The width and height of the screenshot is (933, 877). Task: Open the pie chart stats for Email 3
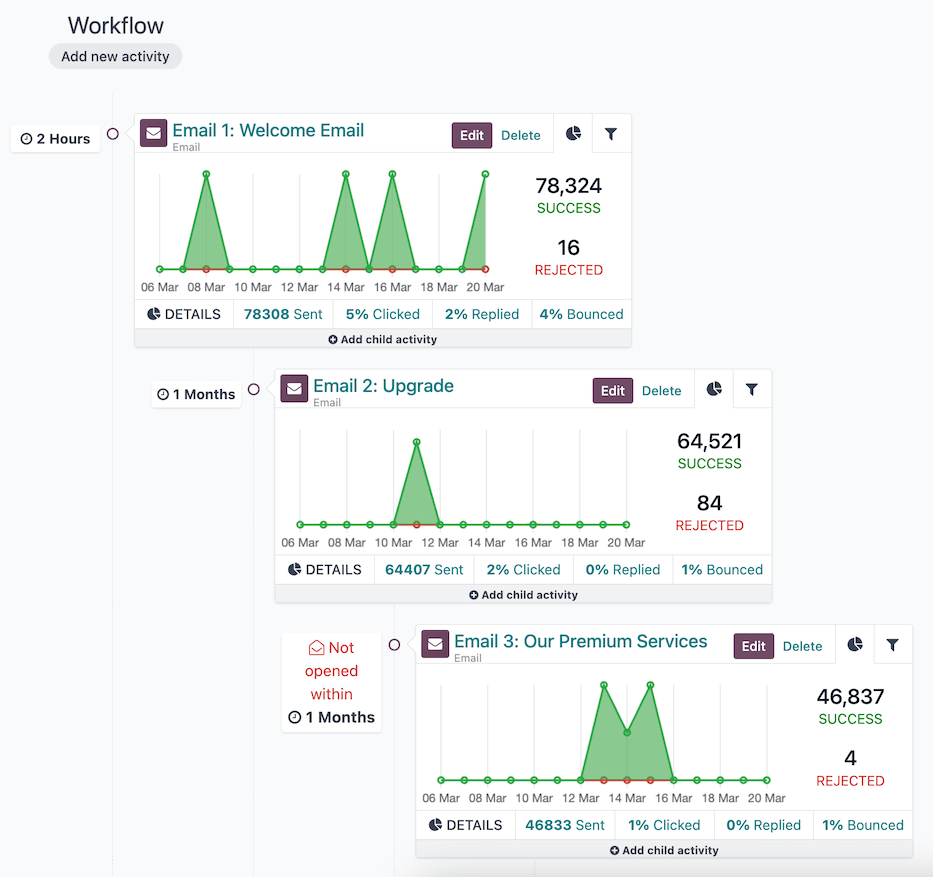click(855, 644)
